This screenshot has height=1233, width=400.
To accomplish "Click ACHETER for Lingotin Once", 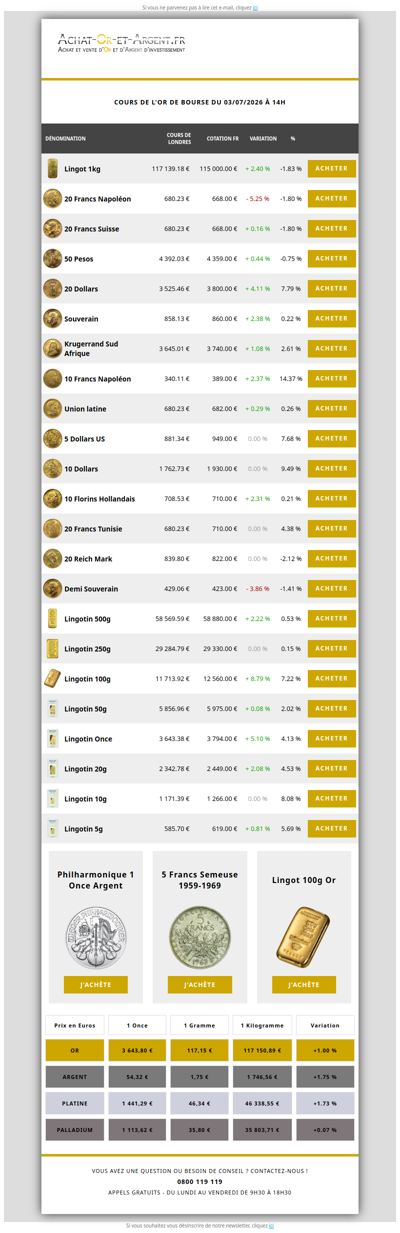I will coord(332,739).
